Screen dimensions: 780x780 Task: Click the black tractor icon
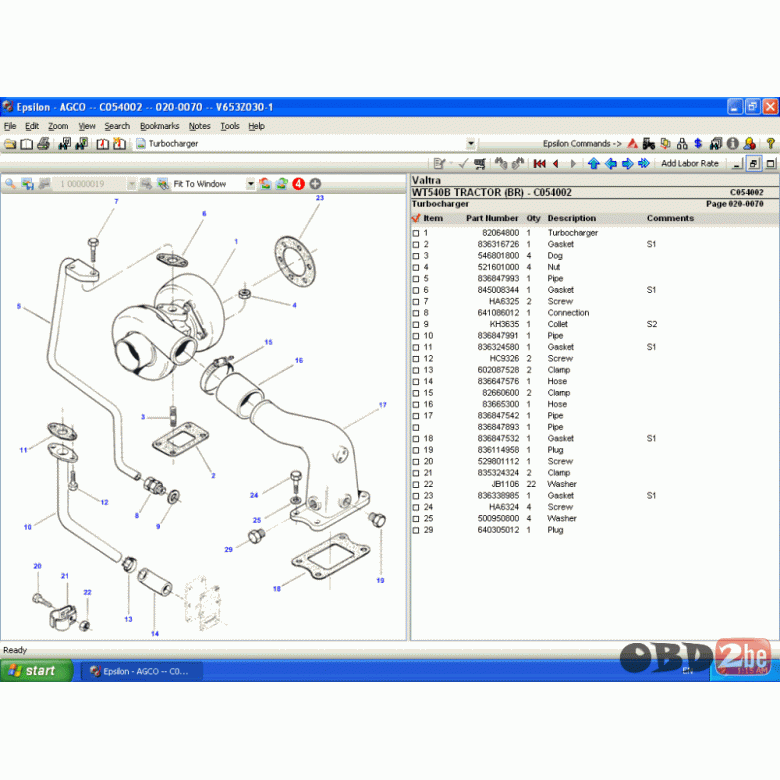click(x=649, y=144)
